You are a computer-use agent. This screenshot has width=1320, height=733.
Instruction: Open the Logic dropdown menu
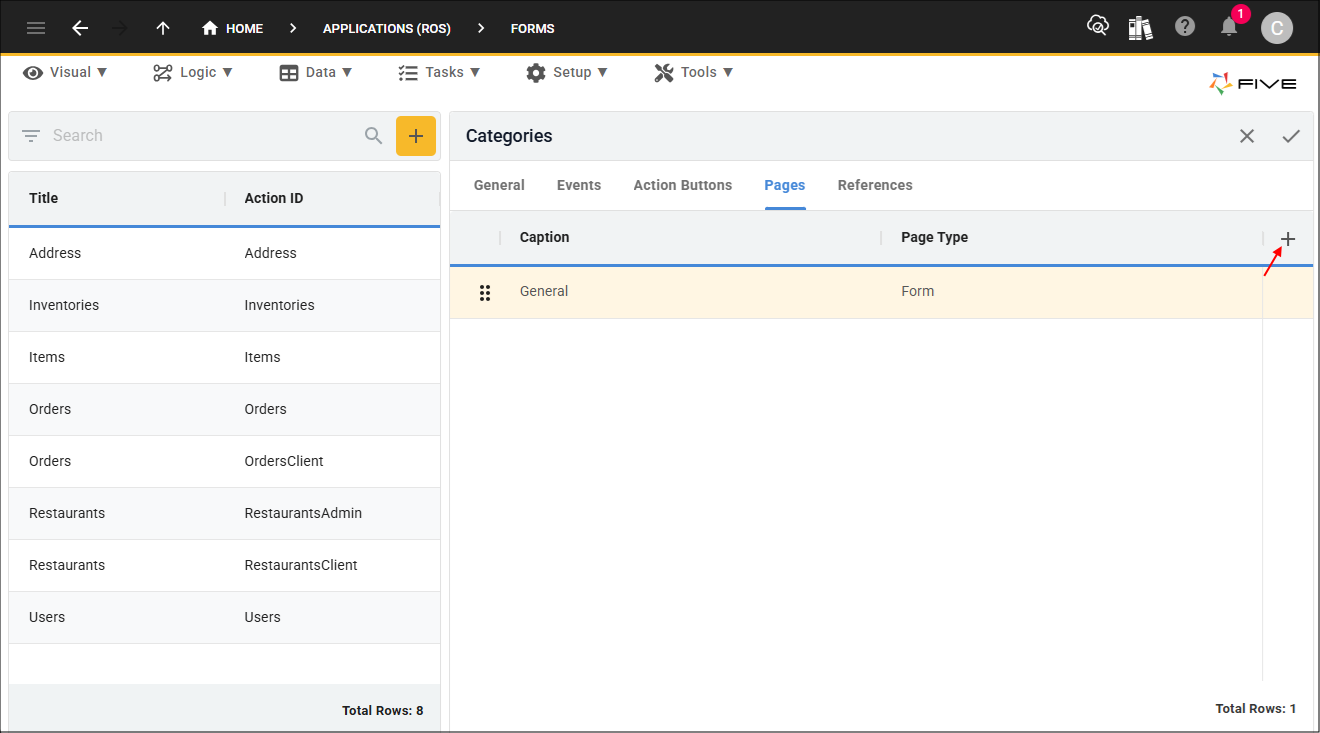(x=193, y=72)
